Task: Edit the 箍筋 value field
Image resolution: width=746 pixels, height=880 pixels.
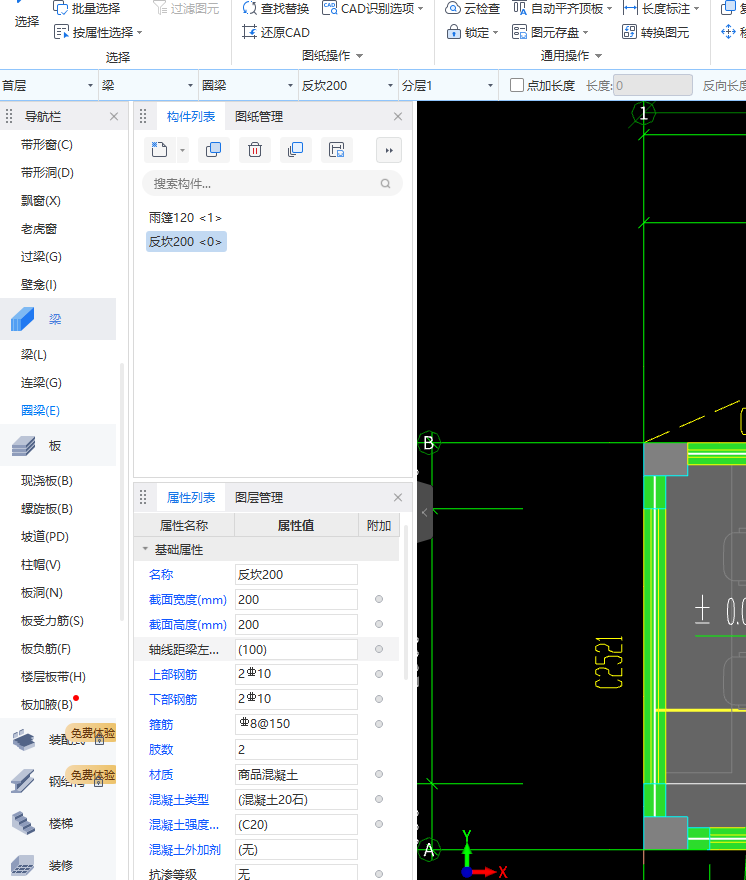Action: pos(296,724)
